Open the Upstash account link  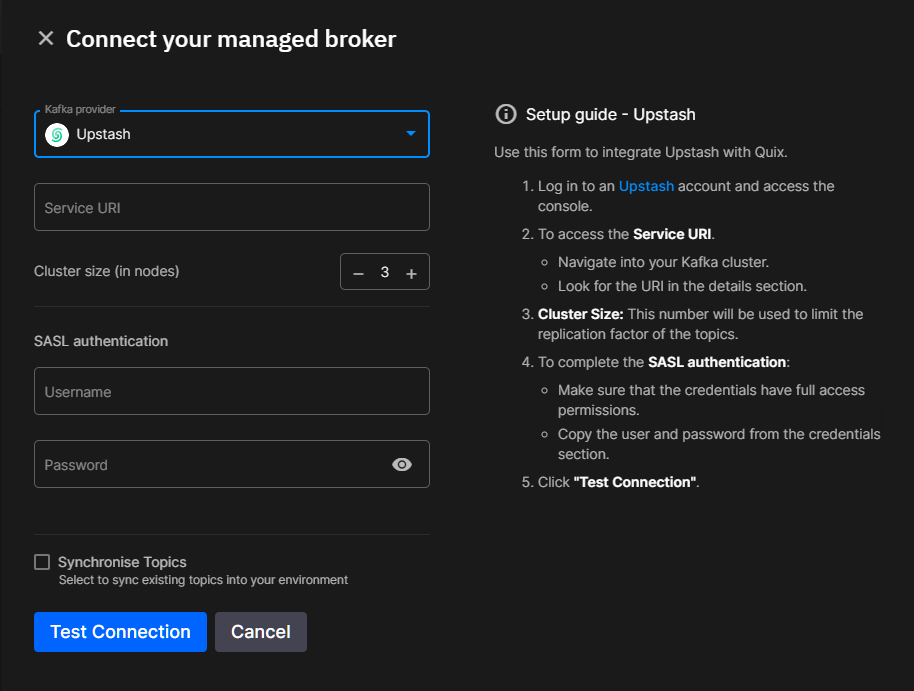pyautogui.click(x=647, y=186)
